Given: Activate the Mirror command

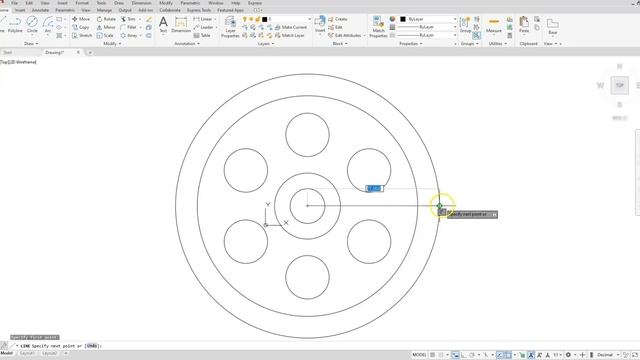Looking at the screenshot, I should (106, 27).
